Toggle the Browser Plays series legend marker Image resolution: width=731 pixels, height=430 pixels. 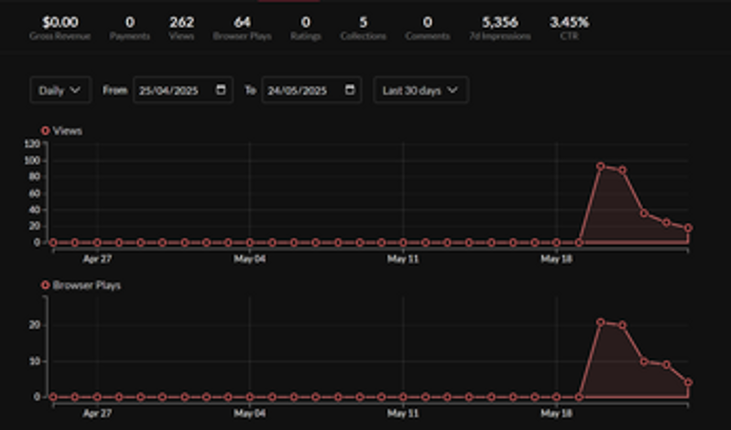coord(45,285)
